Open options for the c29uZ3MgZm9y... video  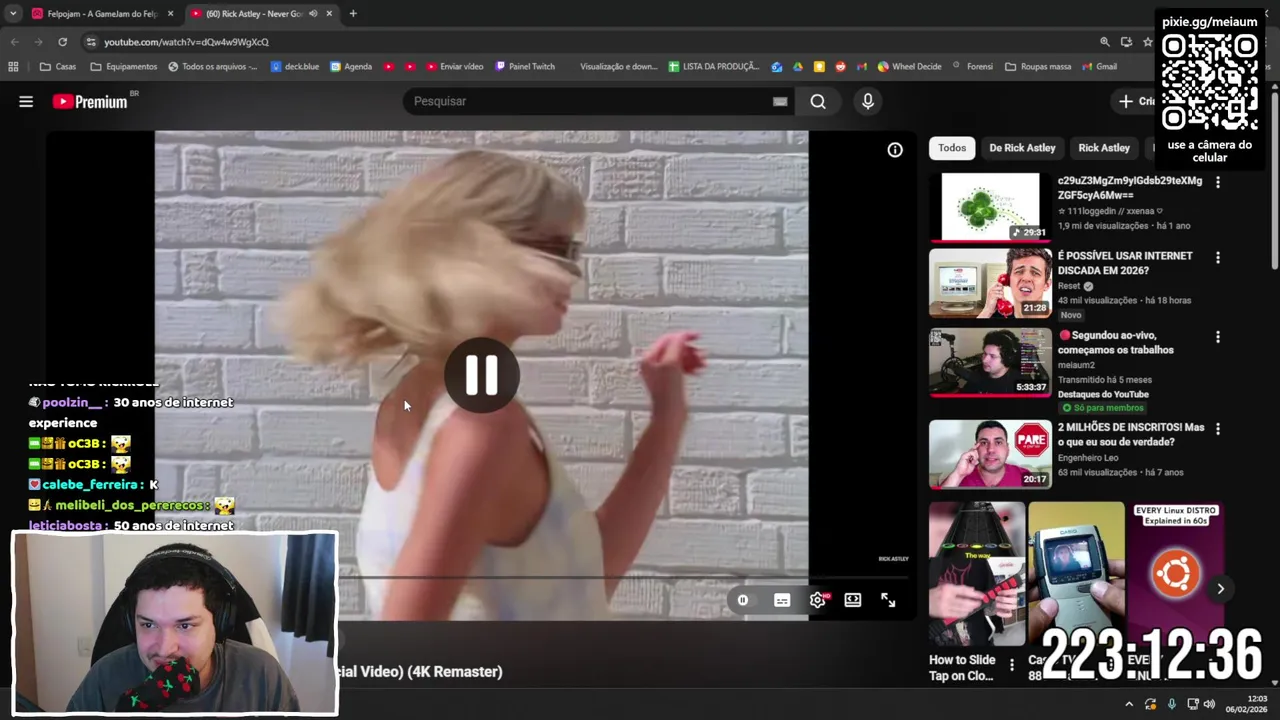click(x=1217, y=182)
